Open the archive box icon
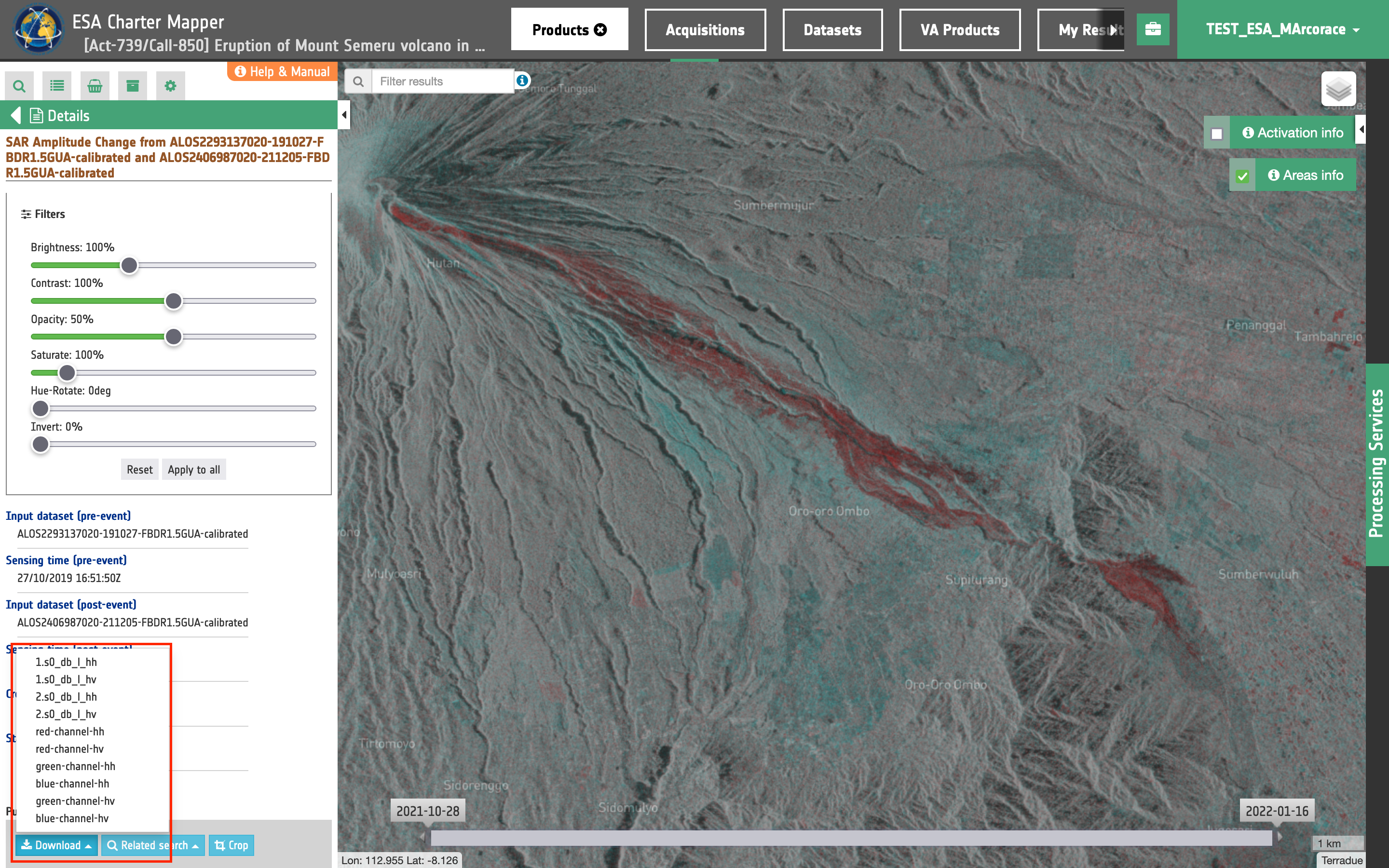The height and width of the screenshot is (868, 1389). coord(133,86)
